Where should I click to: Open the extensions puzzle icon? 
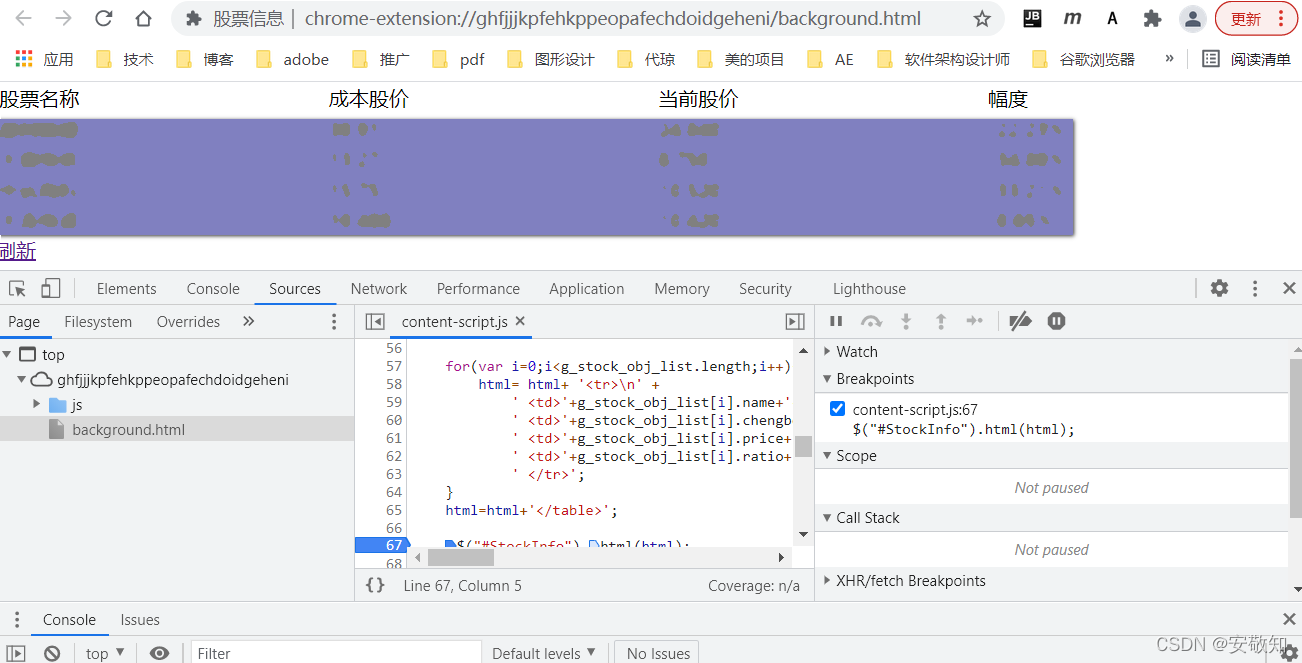click(x=1152, y=18)
